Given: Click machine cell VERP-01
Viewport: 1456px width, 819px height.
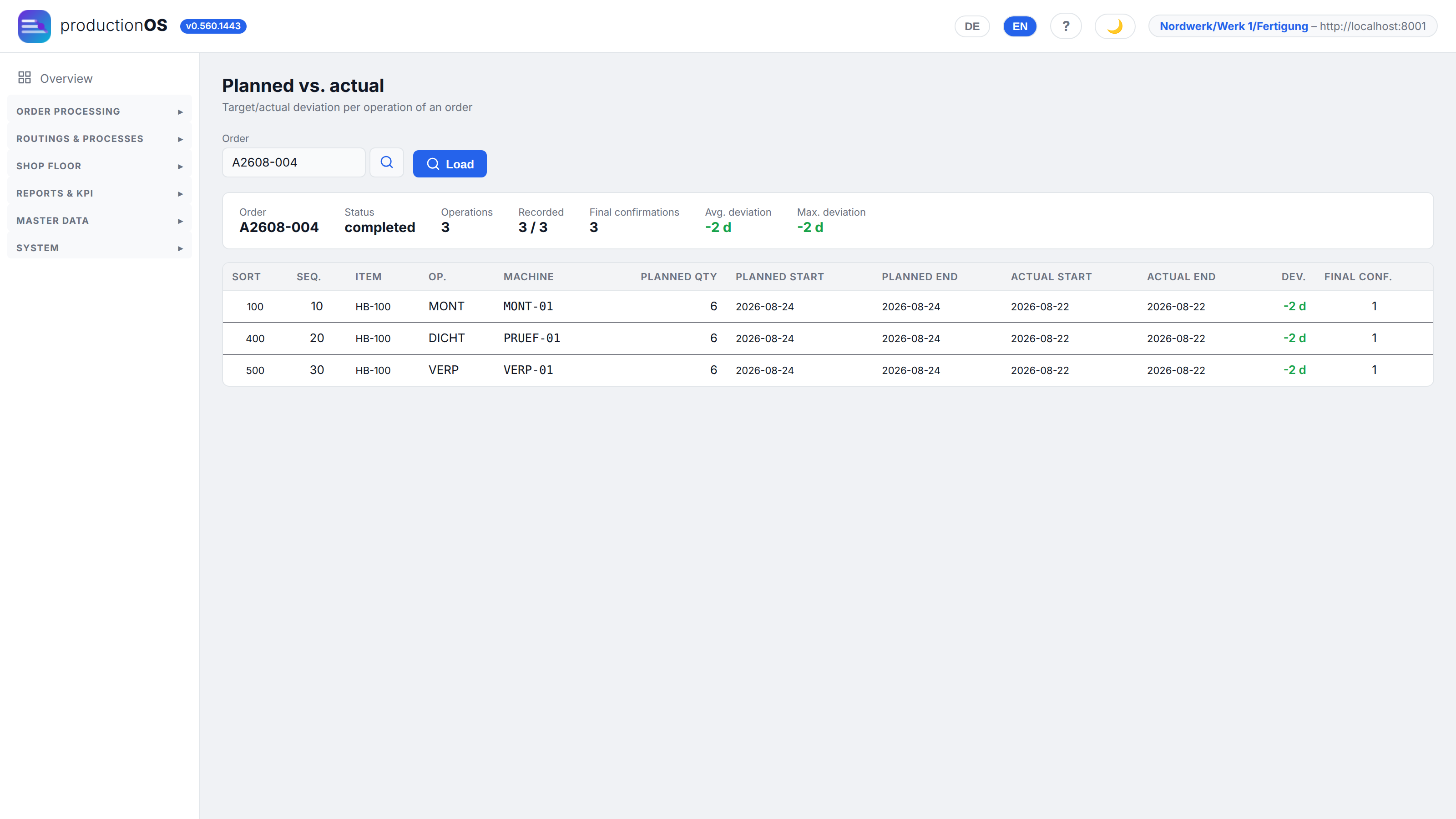Looking at the screenshot, I should click(x=528, y=370).
